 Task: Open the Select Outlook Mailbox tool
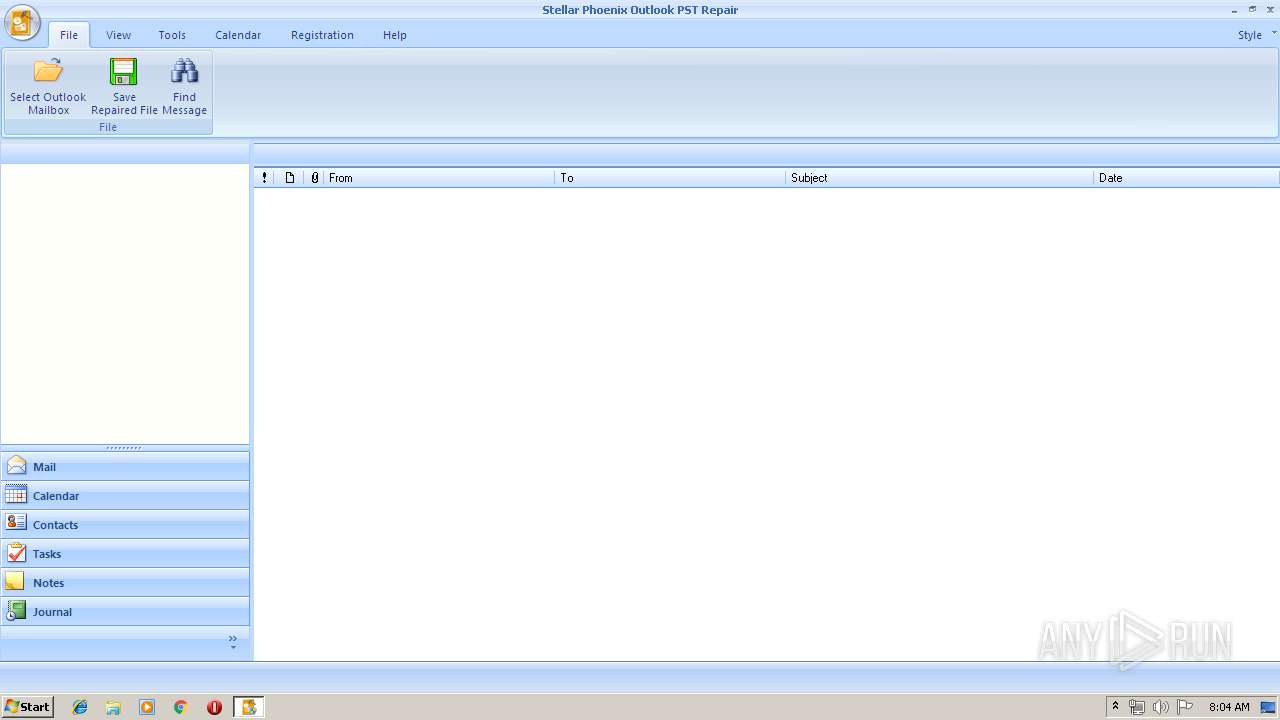[x=48, y=87]
